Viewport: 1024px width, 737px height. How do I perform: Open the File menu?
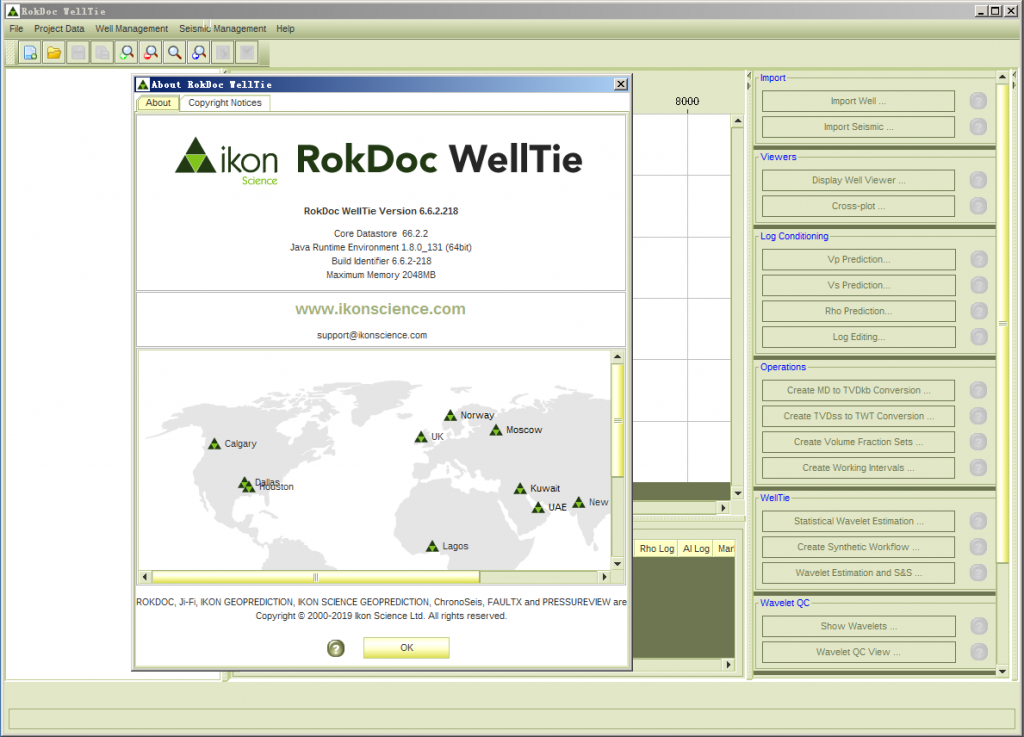(x=16, y=29)
